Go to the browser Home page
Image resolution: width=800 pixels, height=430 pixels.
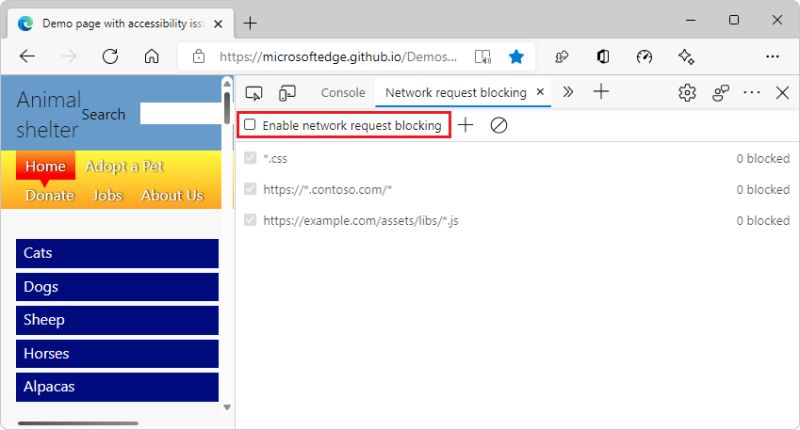tap(152, 56)
